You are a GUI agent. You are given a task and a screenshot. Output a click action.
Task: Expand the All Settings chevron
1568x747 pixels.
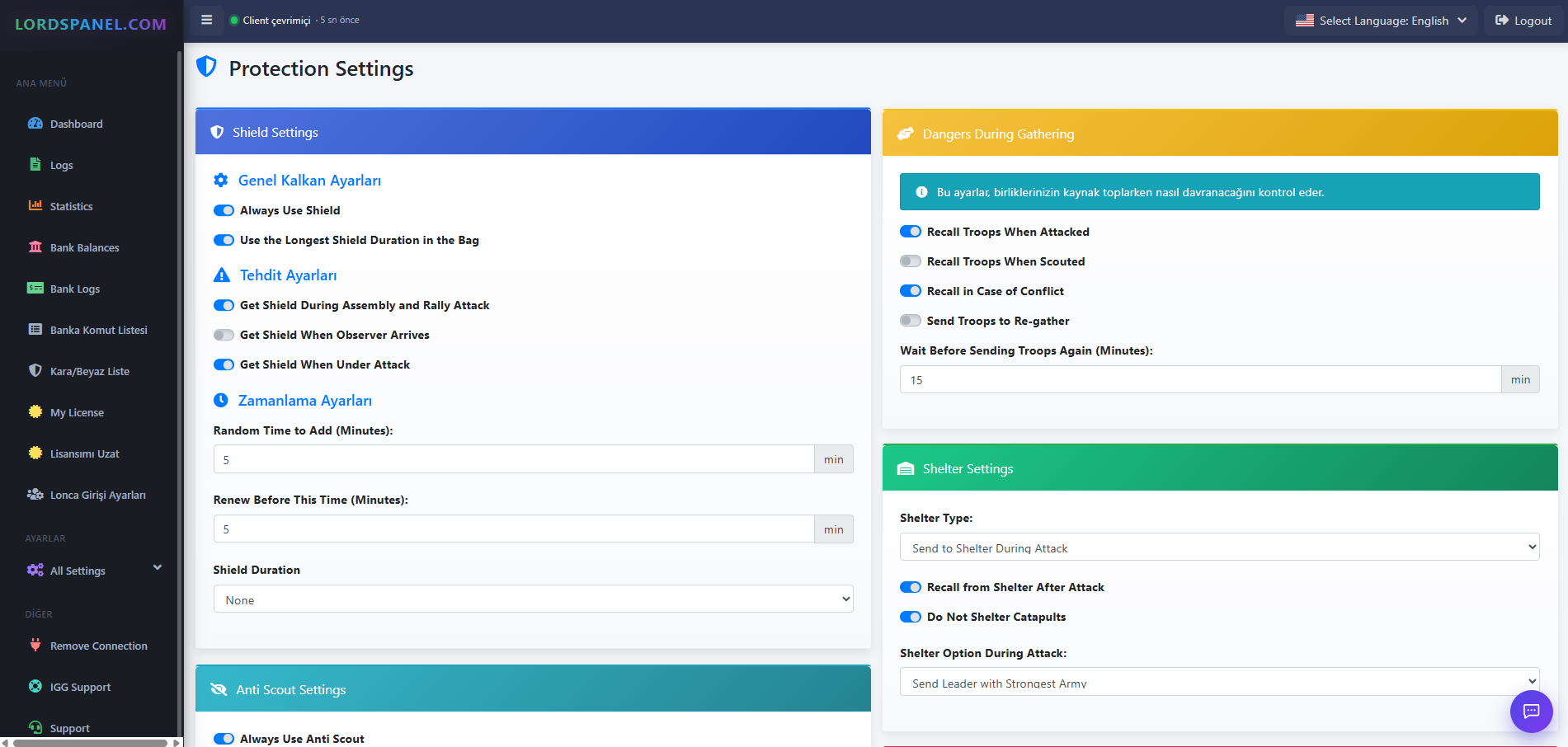pyautogui.click(x=158, y=567)
